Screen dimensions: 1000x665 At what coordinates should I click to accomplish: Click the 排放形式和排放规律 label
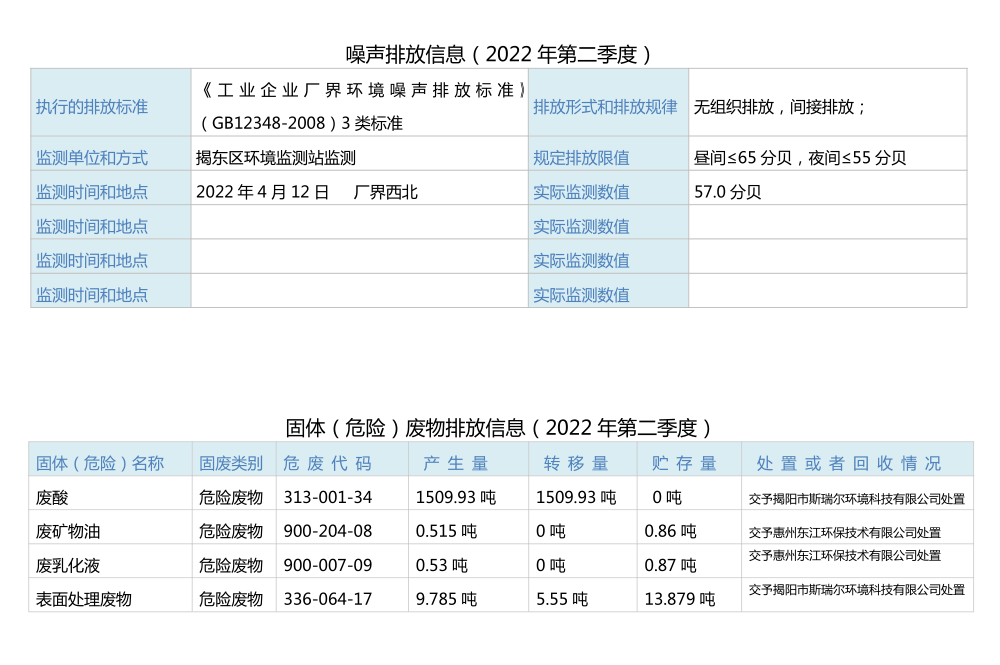(x=605, y=106)
